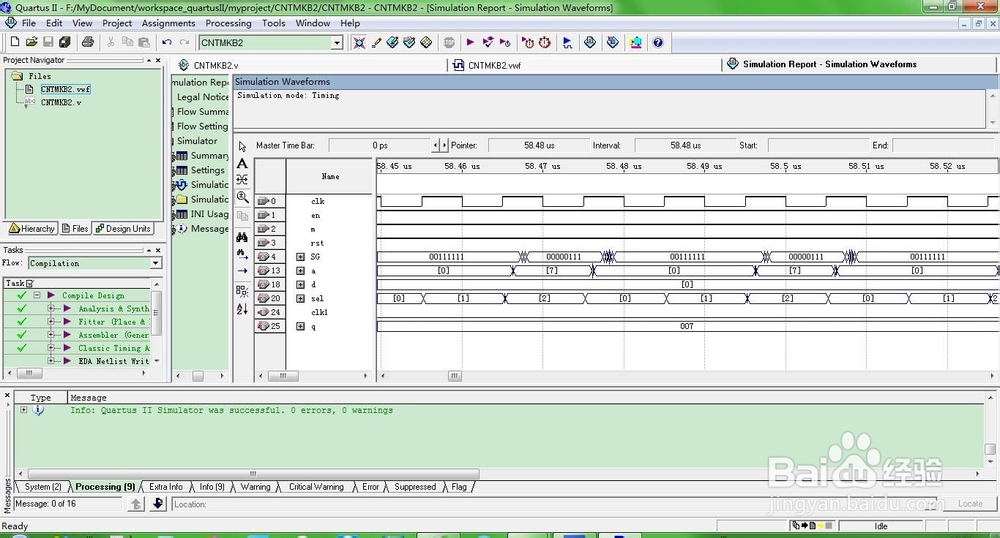Click the Save All icon
Viewport: 1000px width, 538px height.
64,42
